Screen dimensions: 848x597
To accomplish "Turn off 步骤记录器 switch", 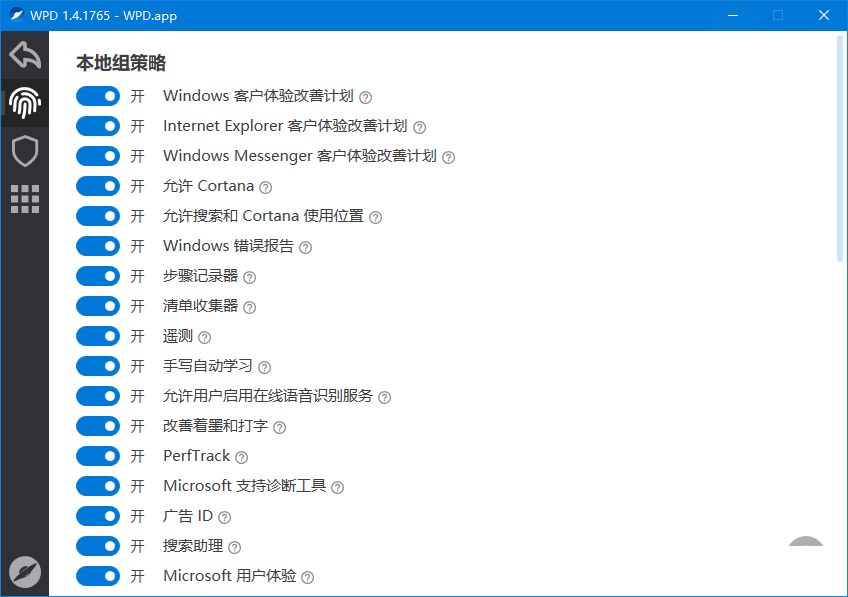I will pyautogui.click(x=98, y=276).
